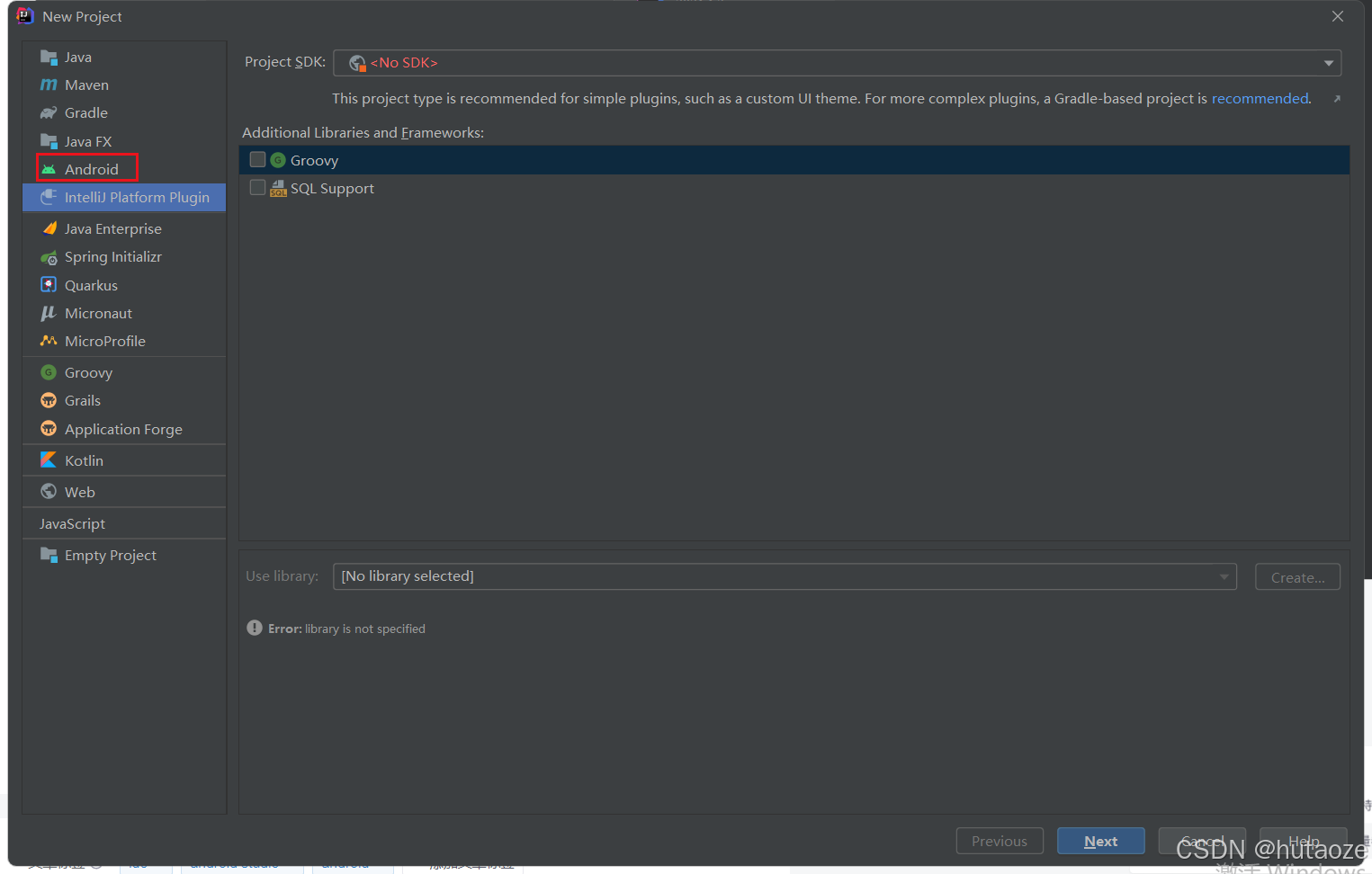Open the 'recommended' hyperlink
This screenshot has height=874, width=1372.
[1260, 98]
